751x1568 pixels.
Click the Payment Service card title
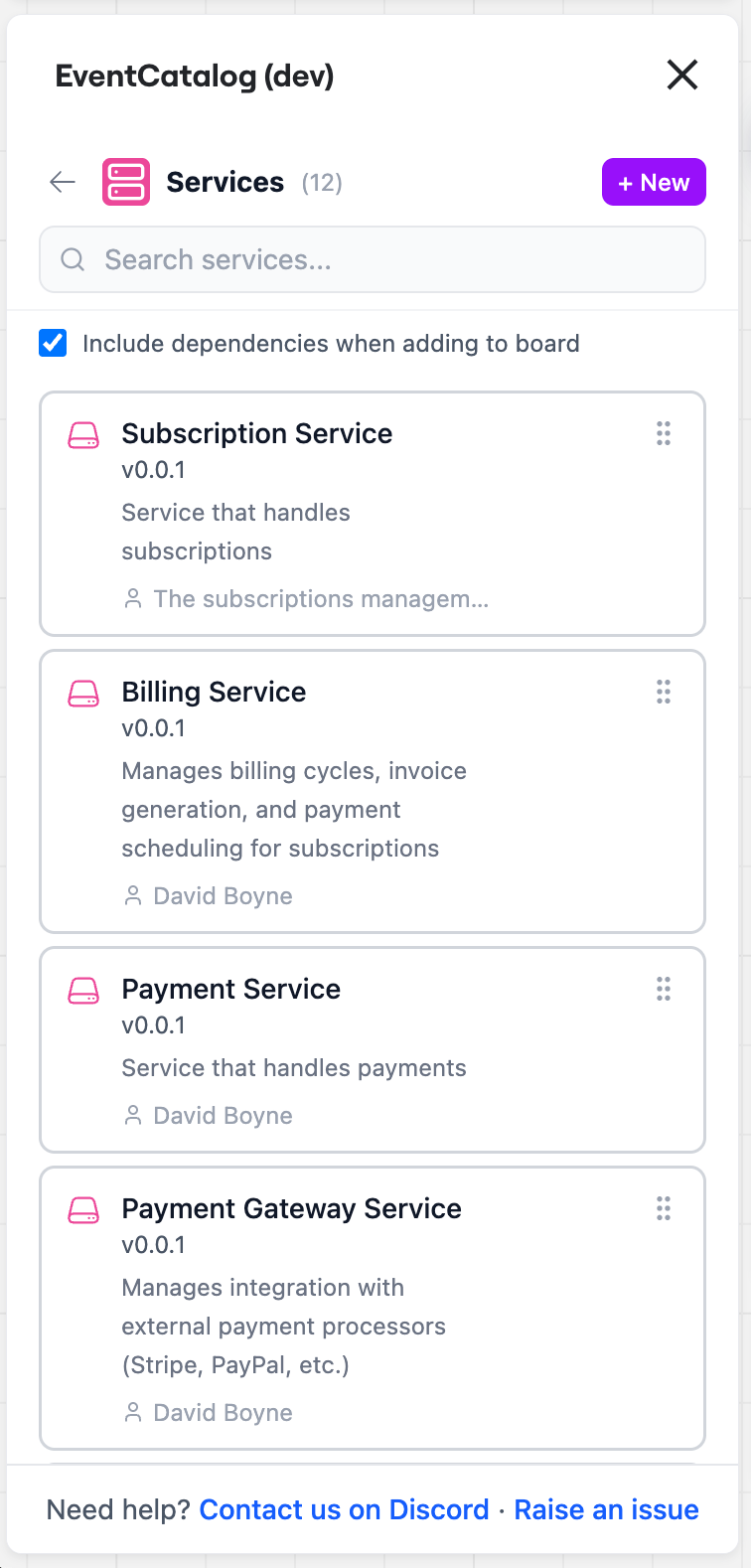point(230,989)
